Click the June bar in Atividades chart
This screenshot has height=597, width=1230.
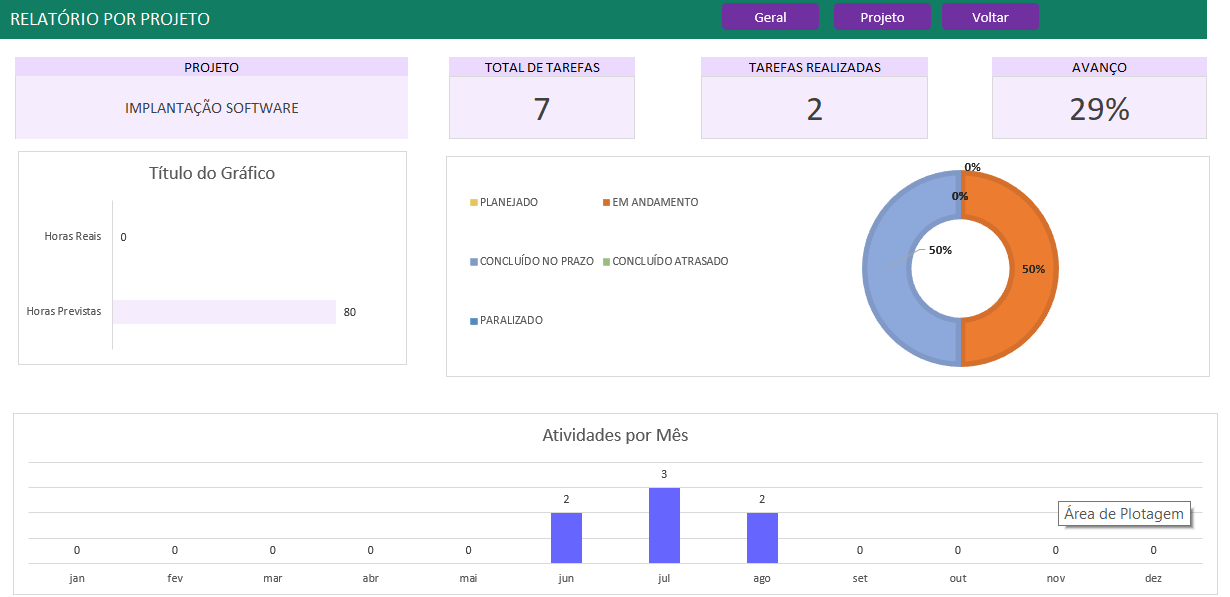click(x=566, y=537)
